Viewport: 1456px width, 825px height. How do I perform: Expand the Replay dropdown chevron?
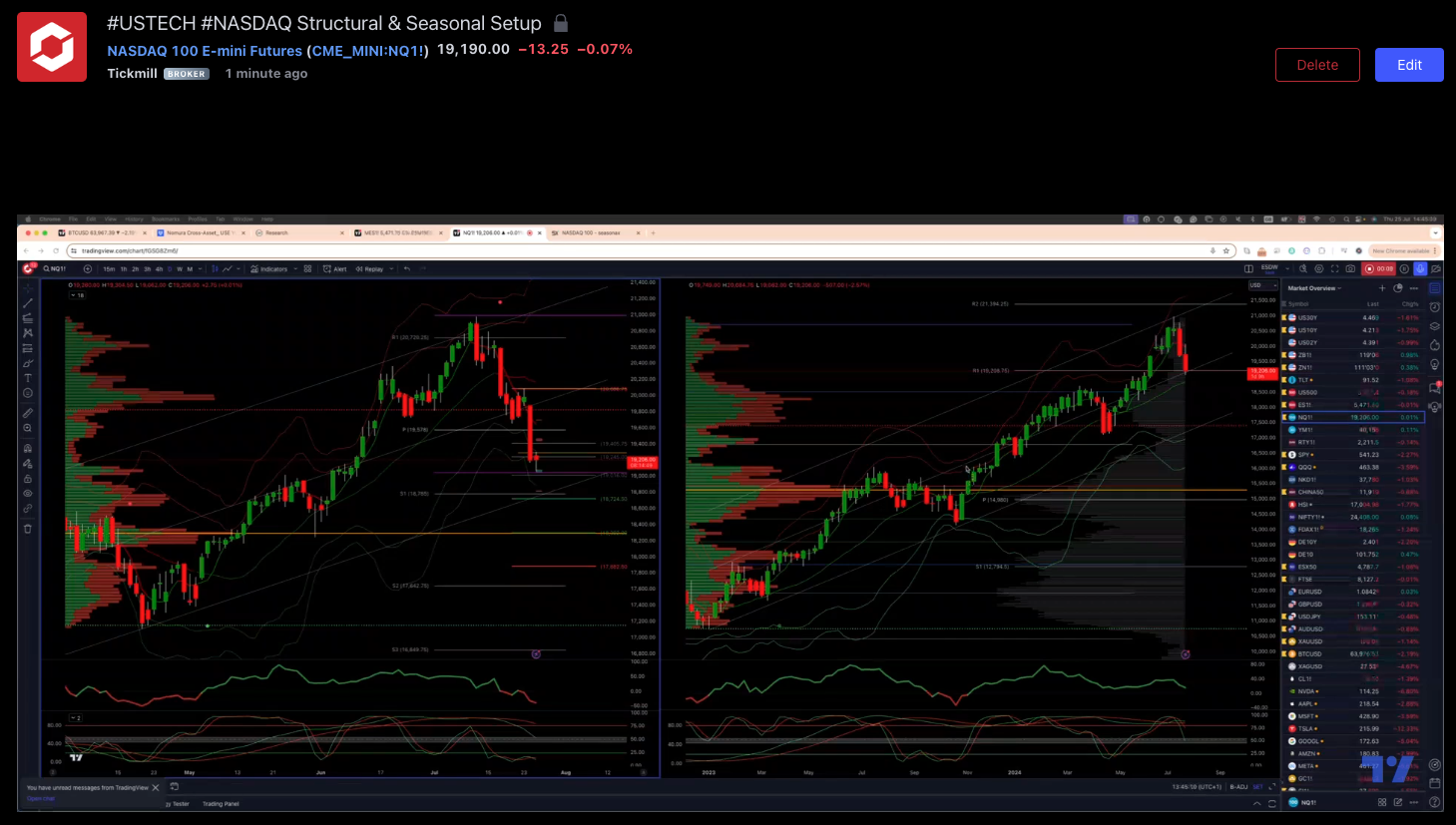pyautogui.click(x=391, y=268)
